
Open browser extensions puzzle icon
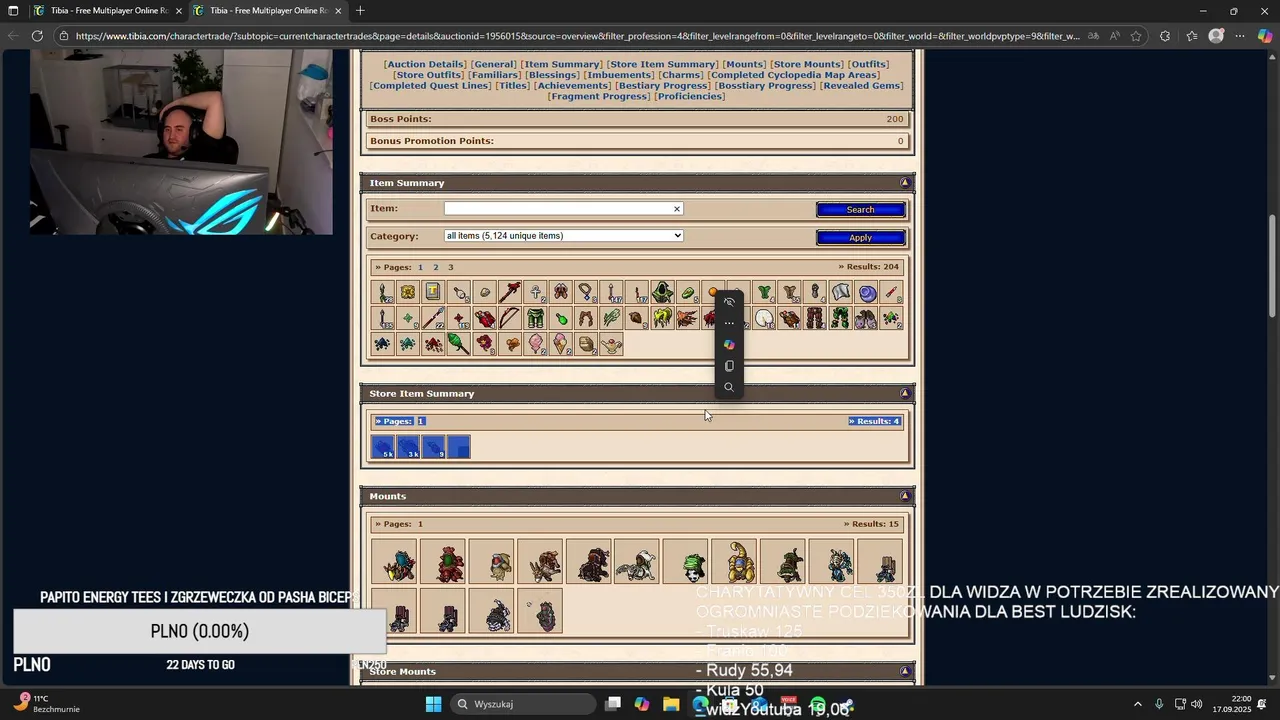pyautogui.click(x=1165, y=36)
